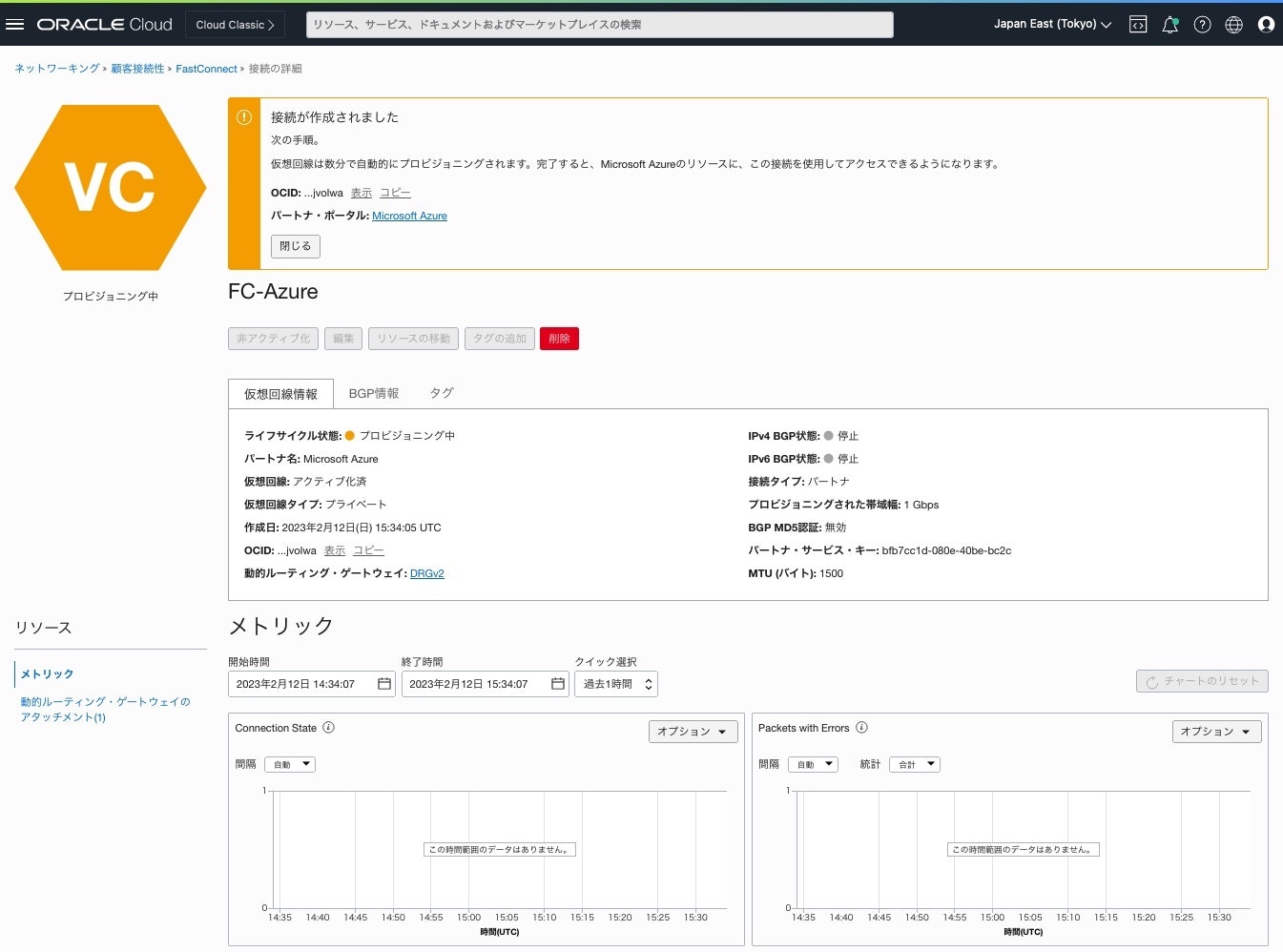
Task: Click the Oracle Cloud logo
Action: [x=105, y=25]
